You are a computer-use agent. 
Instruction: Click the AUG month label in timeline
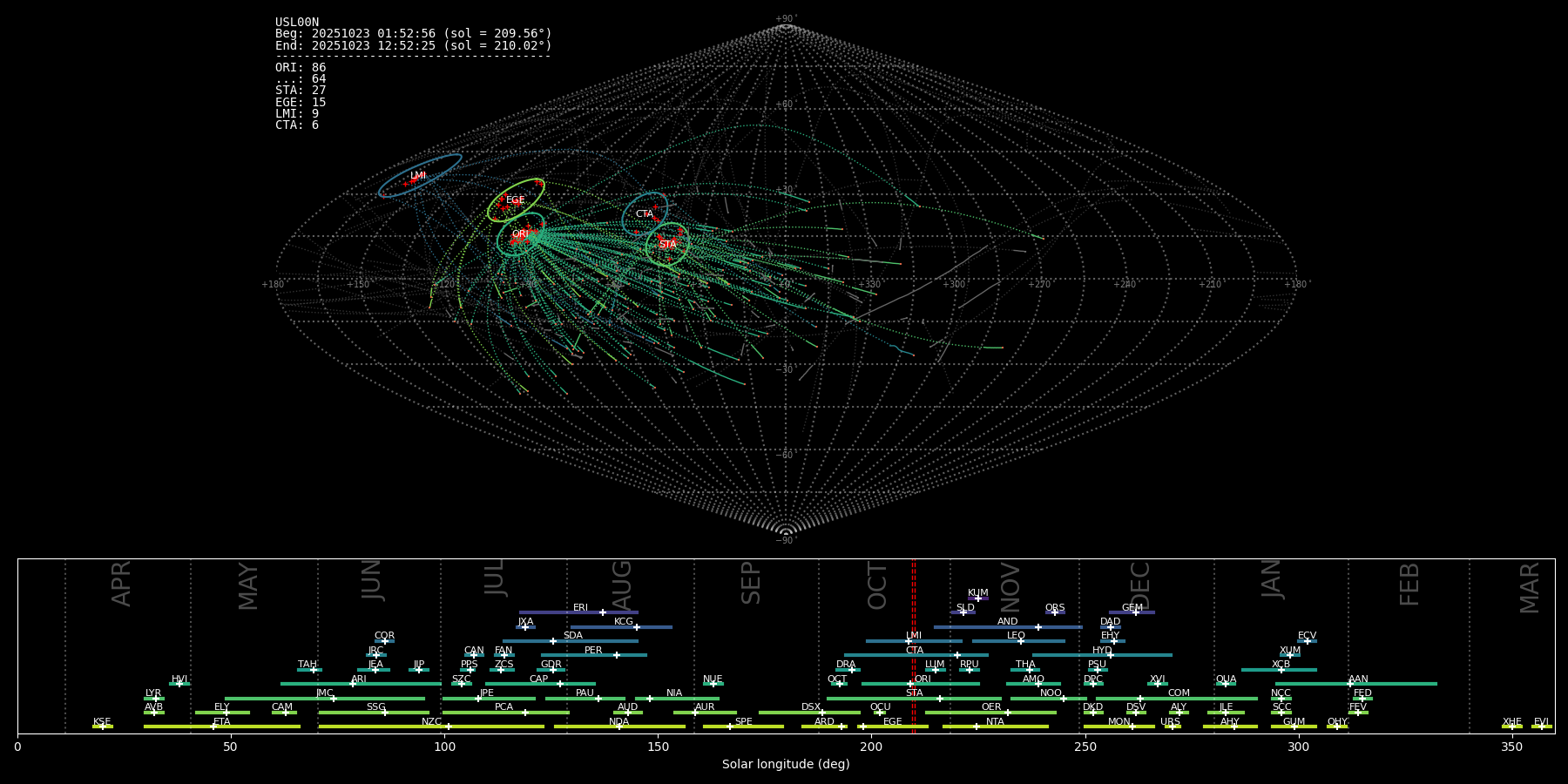pyautogui.click(x=622, y=585)
